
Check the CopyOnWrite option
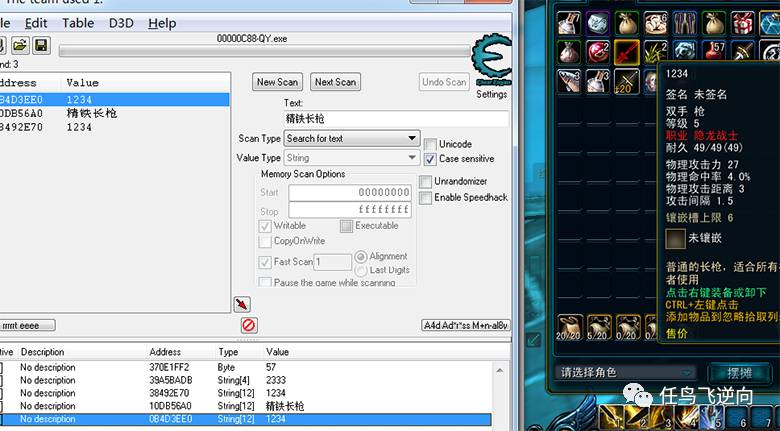tap(265, 241)
